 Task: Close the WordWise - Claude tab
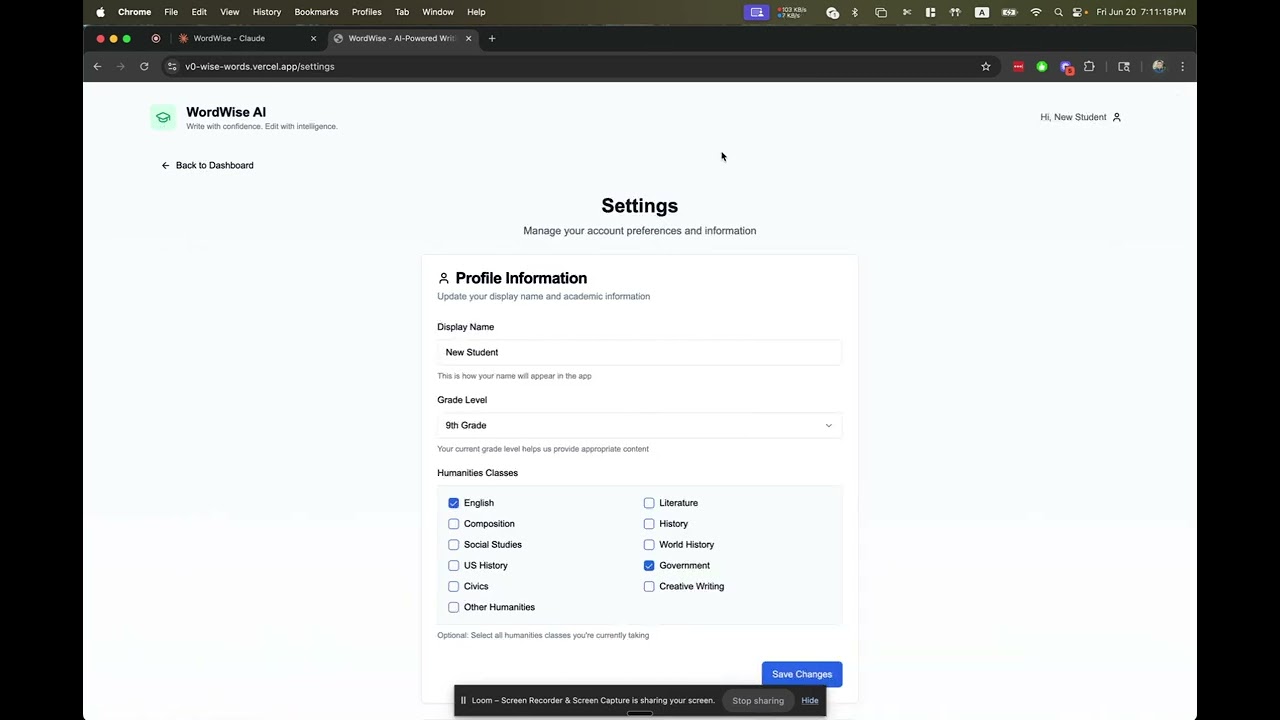click(x=313, y=38)
